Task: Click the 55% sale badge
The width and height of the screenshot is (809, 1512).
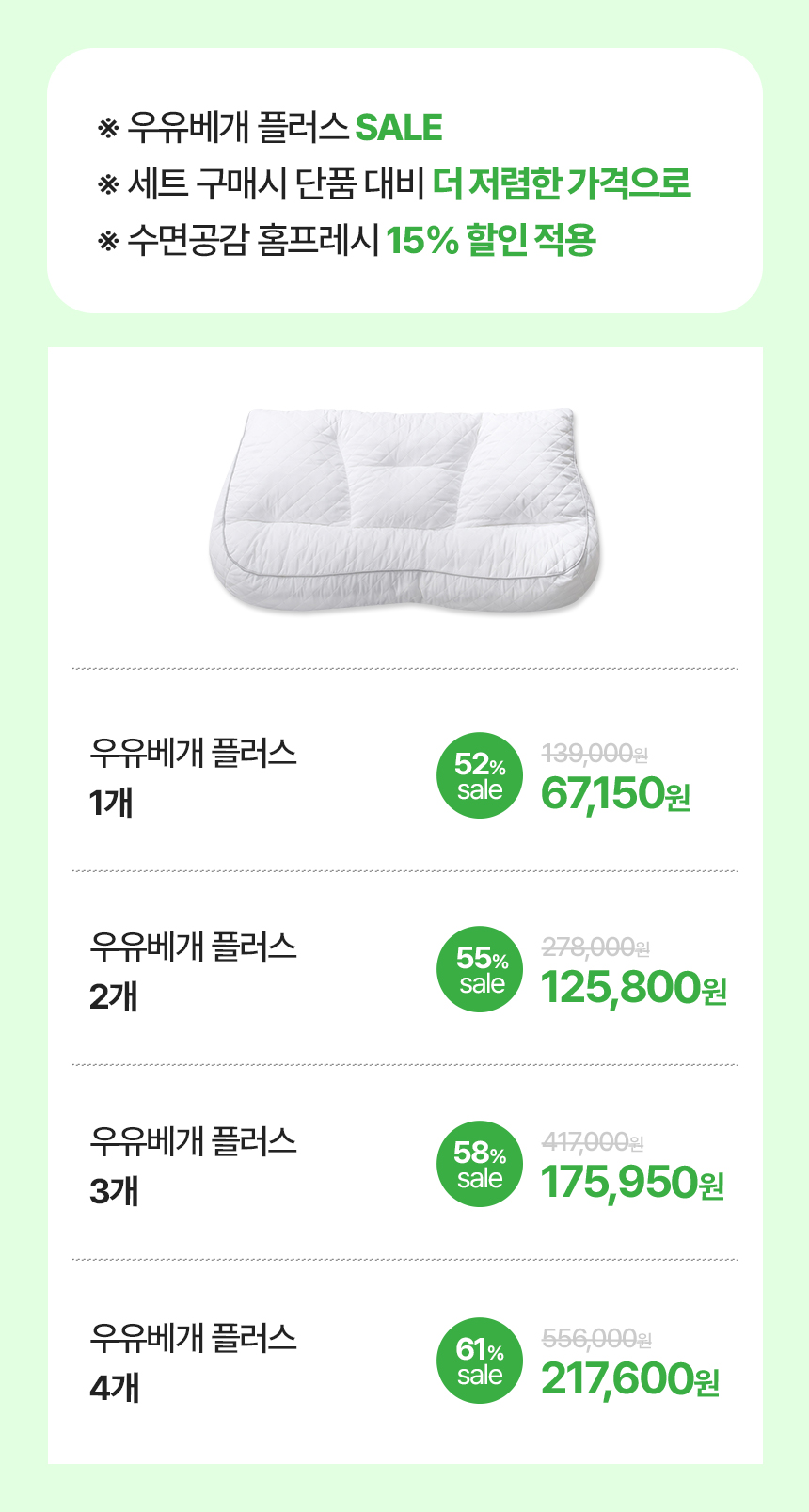Action: coord(480,970)
